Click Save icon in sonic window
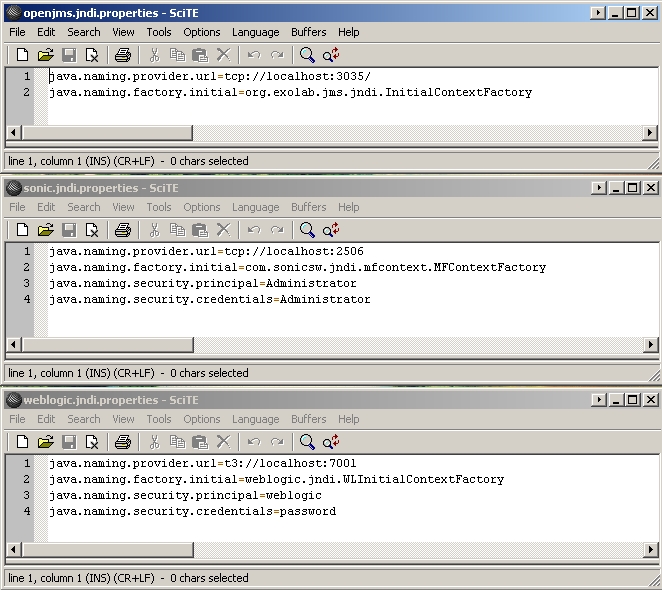Screen dimensions: 662x590 tap(69, 230)
